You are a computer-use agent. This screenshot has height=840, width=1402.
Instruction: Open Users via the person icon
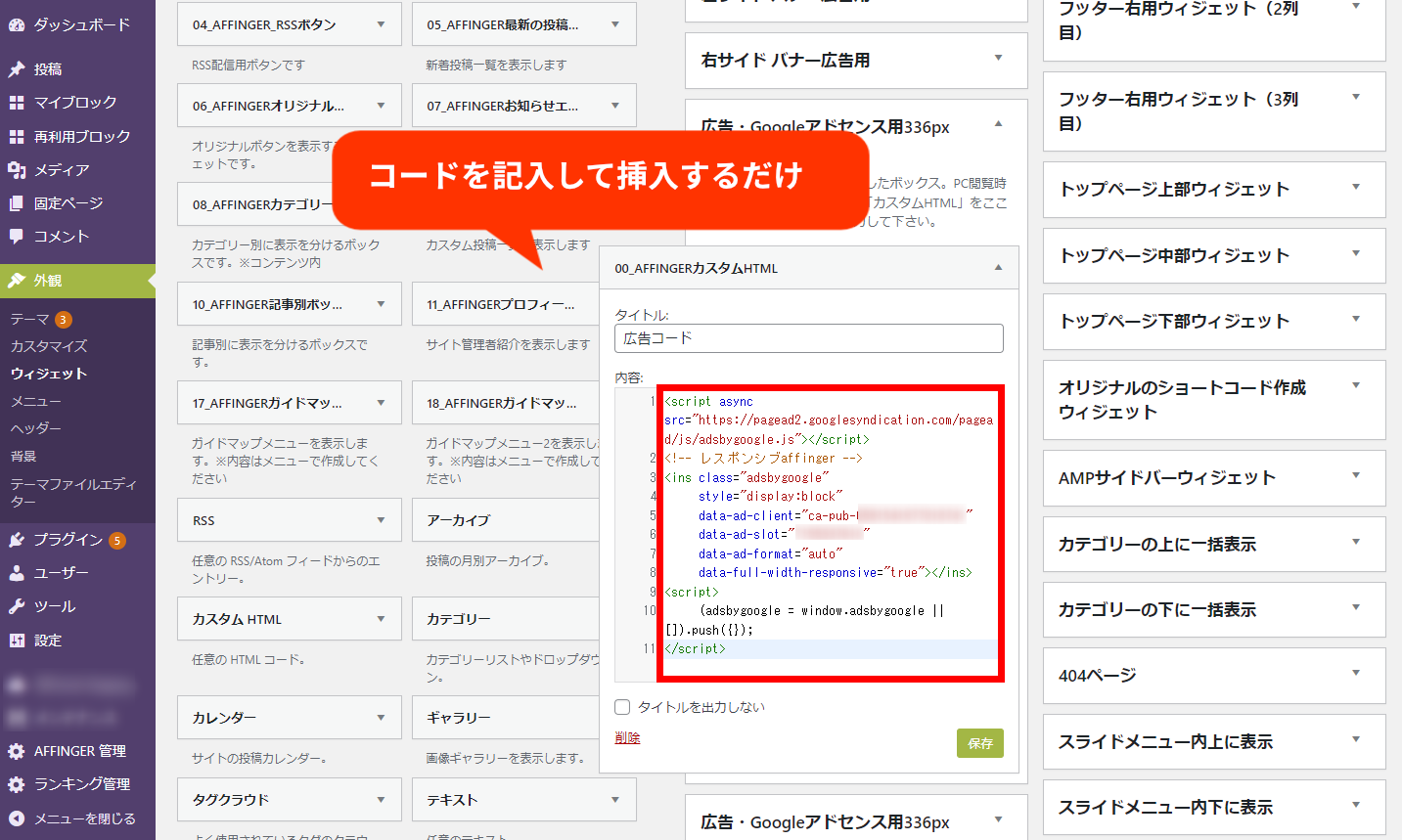[x=17, y=573]
